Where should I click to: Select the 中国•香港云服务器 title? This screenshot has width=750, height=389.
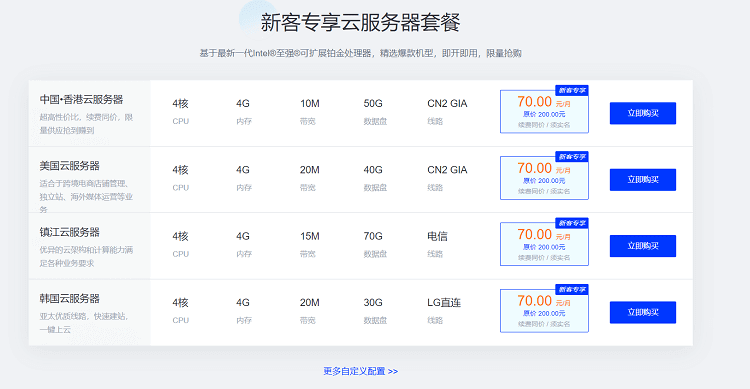[81, 100]
